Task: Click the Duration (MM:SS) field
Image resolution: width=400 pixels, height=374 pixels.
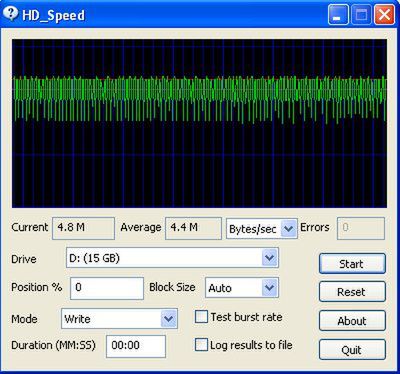Action: [x=136, y=346]
